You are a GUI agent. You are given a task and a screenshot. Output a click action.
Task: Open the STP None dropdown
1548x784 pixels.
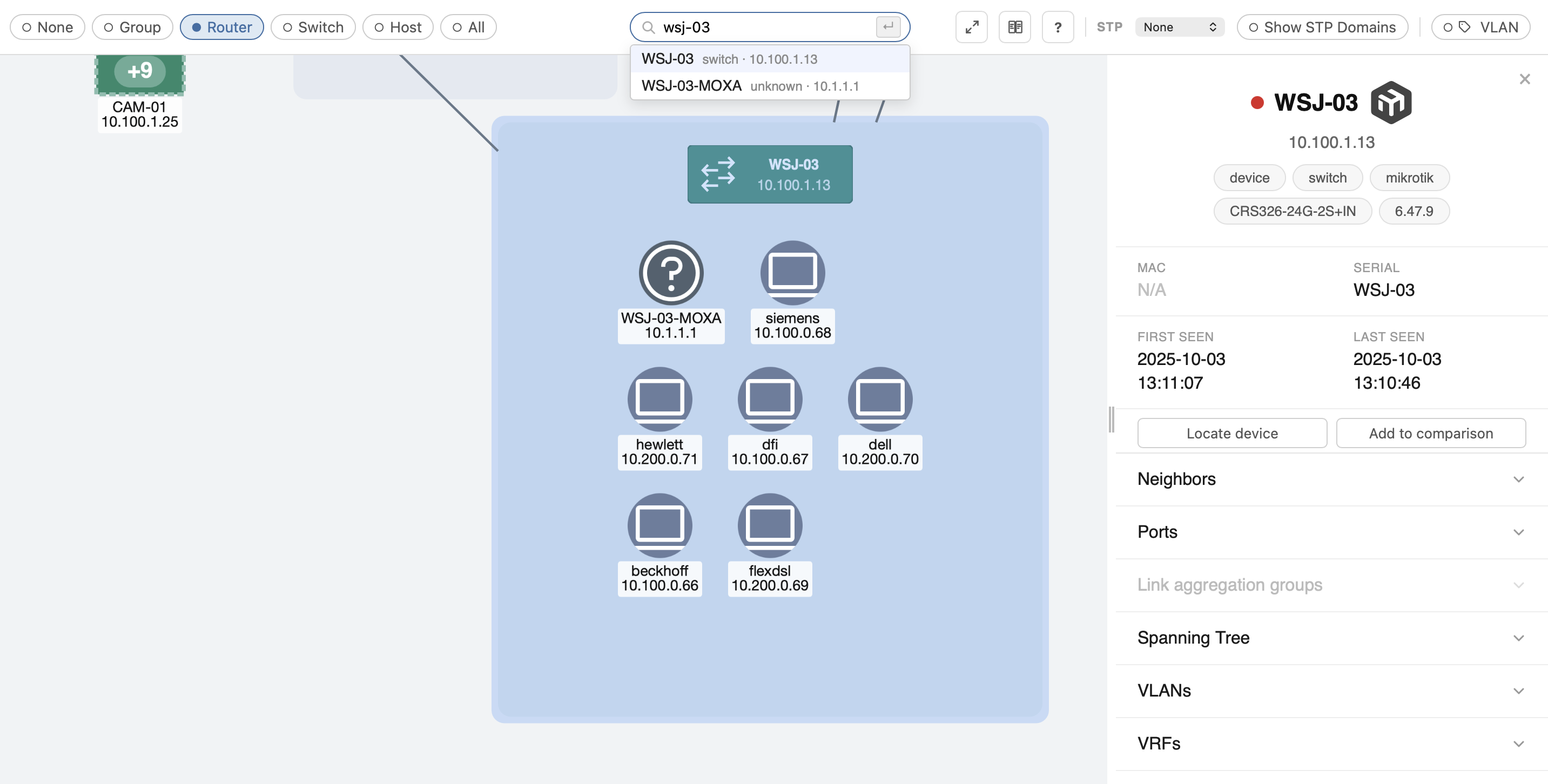pos(1179,27)
